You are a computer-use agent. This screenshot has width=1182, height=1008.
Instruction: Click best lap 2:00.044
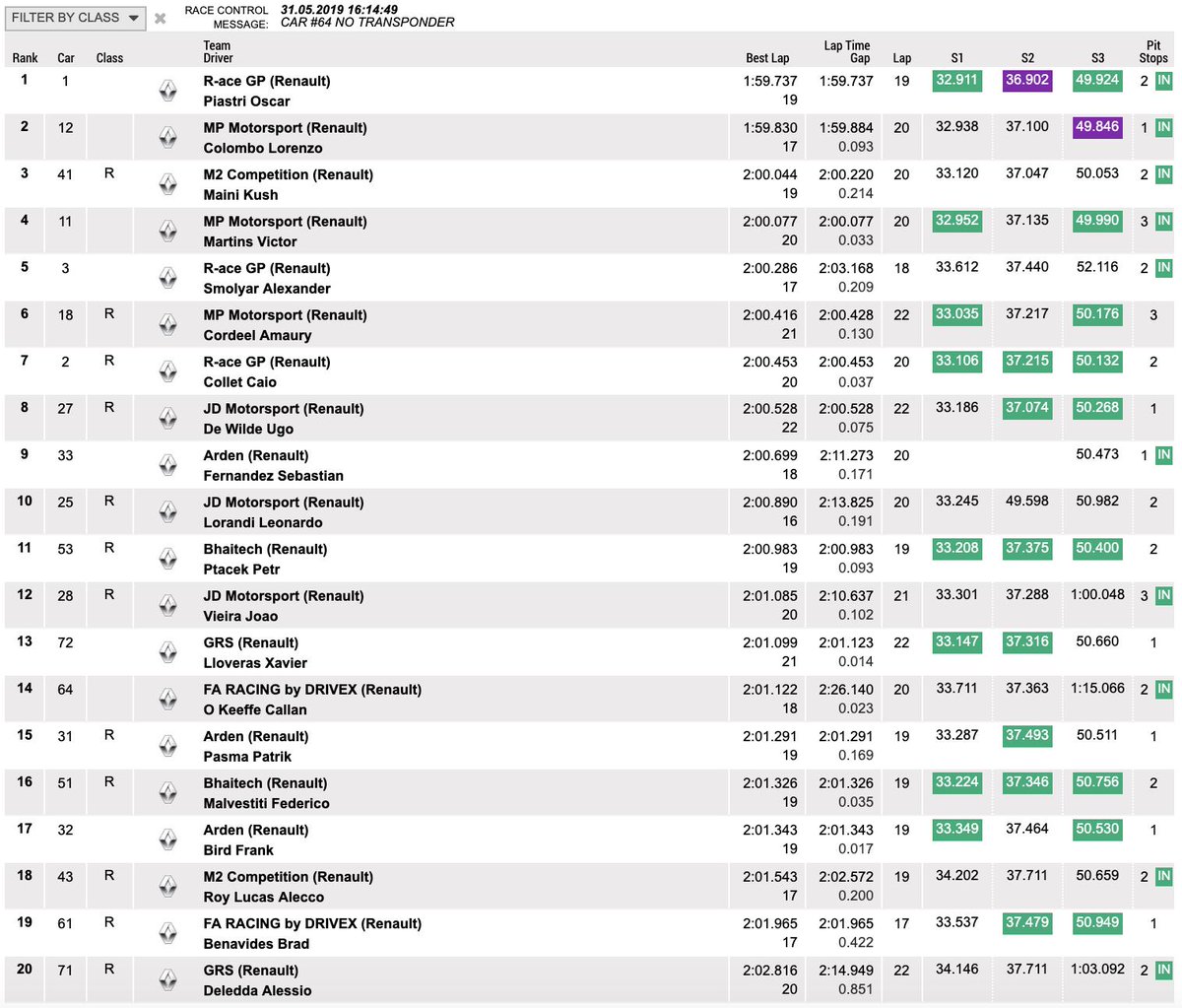tap(770, 174)
